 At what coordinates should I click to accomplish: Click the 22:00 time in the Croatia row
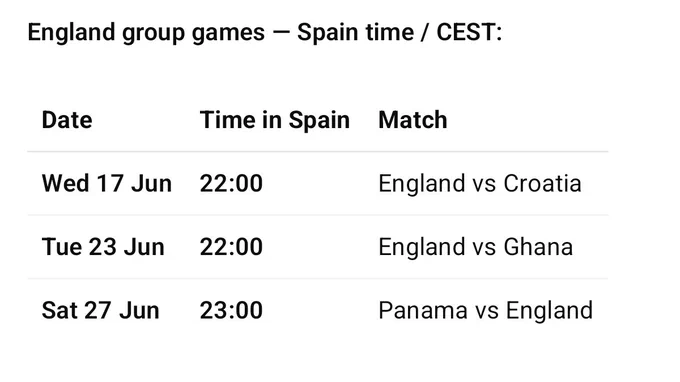point(231,183)
